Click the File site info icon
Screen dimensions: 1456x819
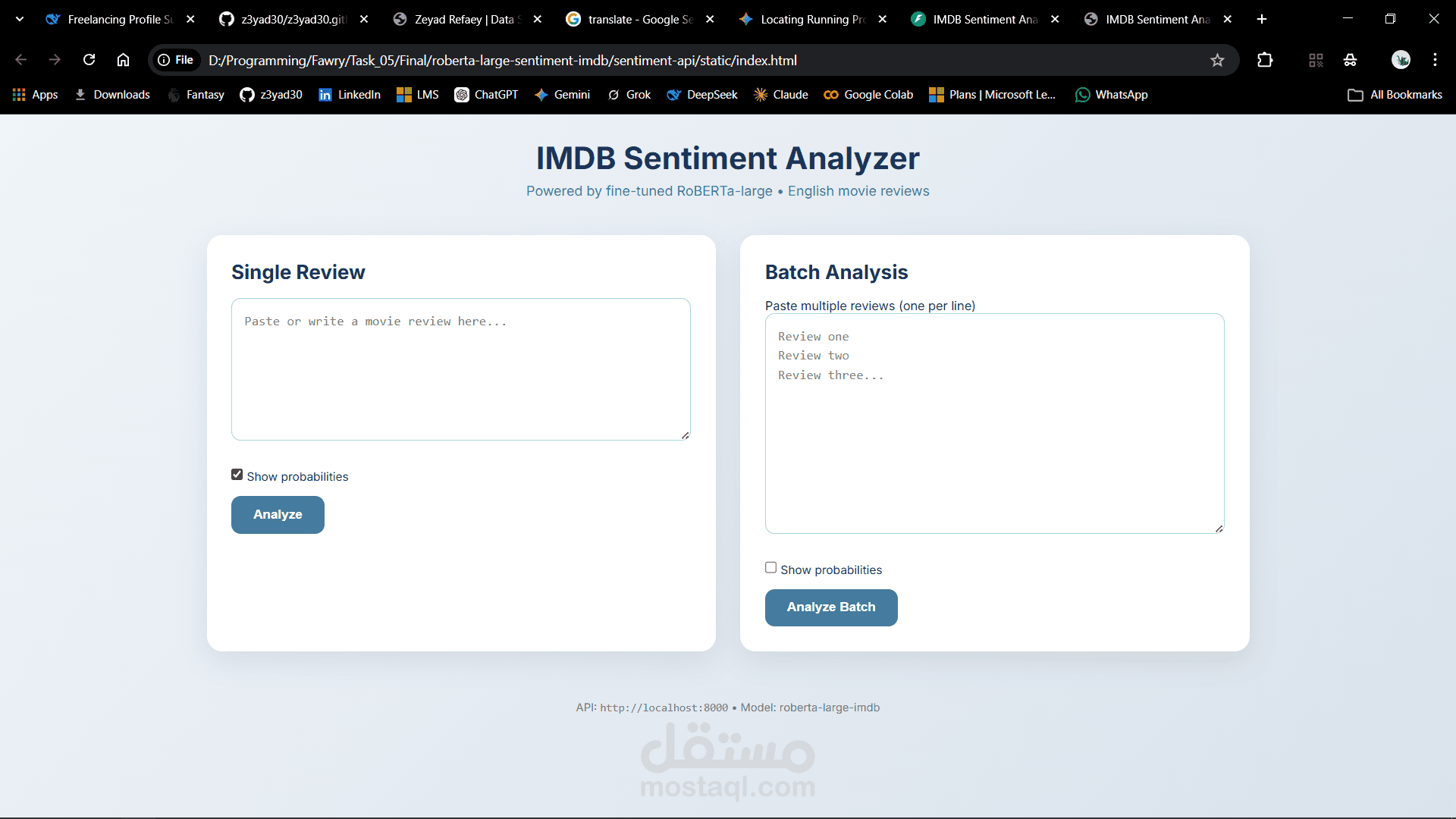tap(176, 60)
